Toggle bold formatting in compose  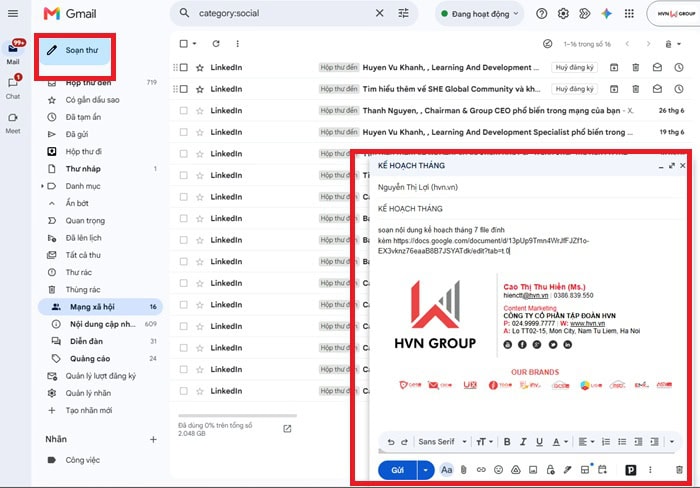coord(507,442)
